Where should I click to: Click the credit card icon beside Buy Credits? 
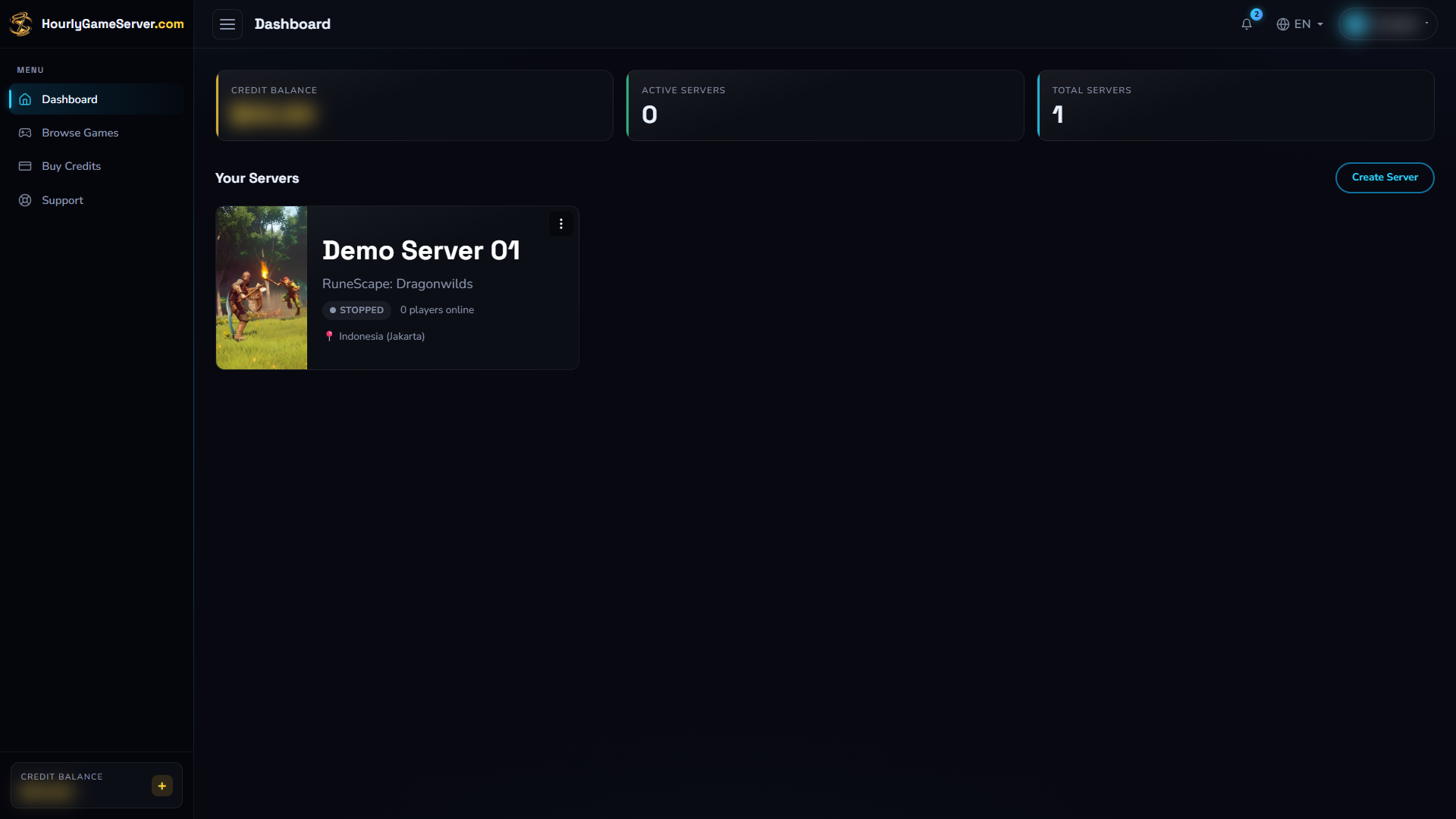click(x=25, y=166)
